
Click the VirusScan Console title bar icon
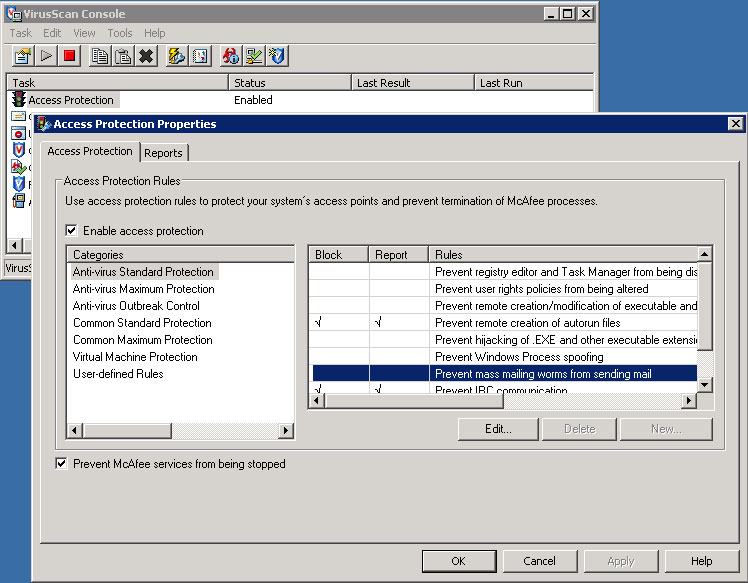tap(14, 14)
